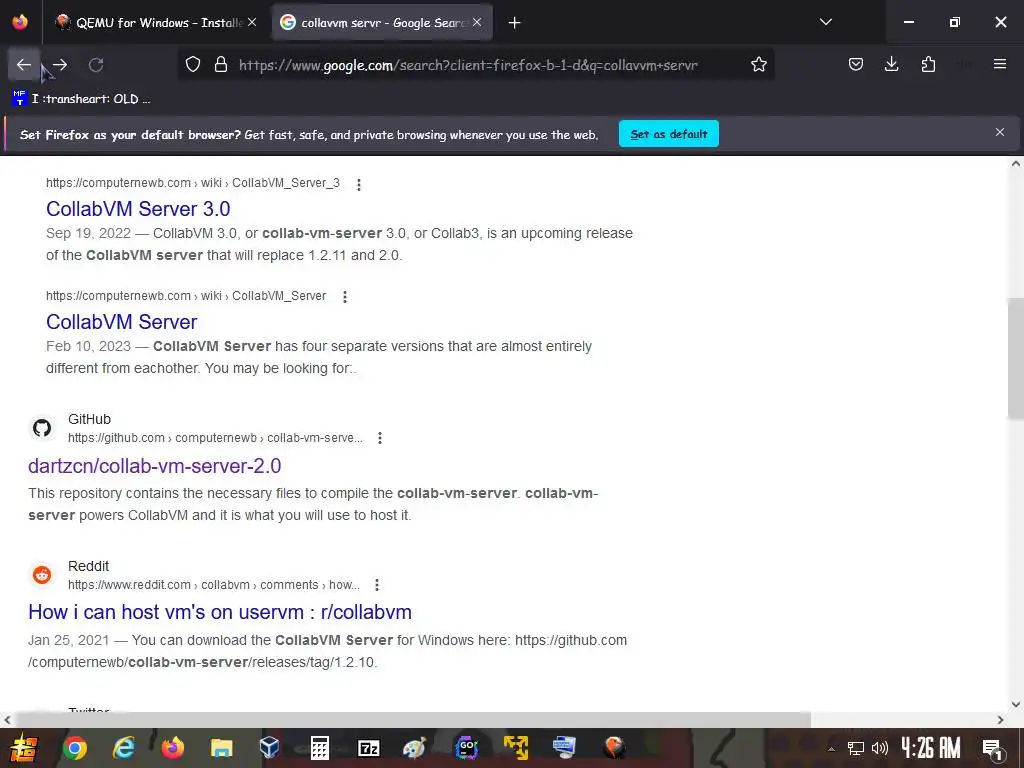Click the vertical scrollbar thumb
Viewport: 1024px width, 768px height.
coord(1016,360)
